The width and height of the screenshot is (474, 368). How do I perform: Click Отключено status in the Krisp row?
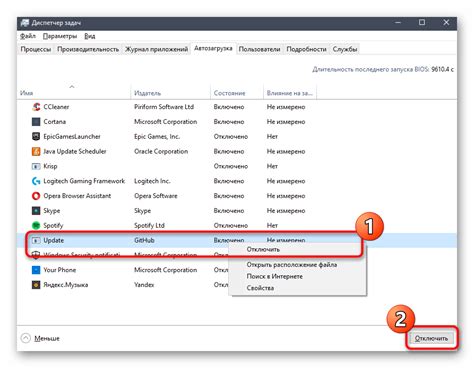231,166
